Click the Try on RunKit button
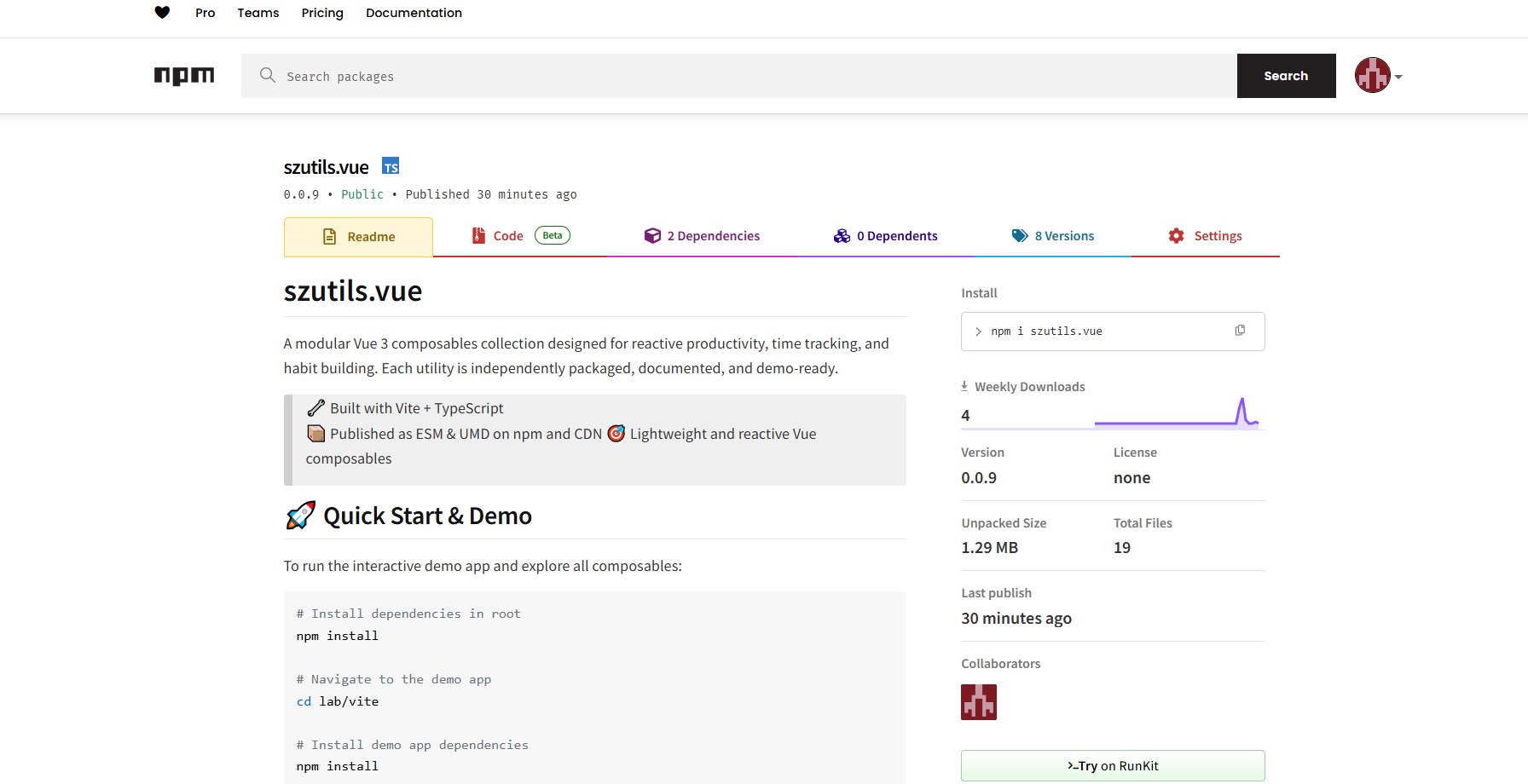Screen dimensions: 1528x784 pos(1113,765)
